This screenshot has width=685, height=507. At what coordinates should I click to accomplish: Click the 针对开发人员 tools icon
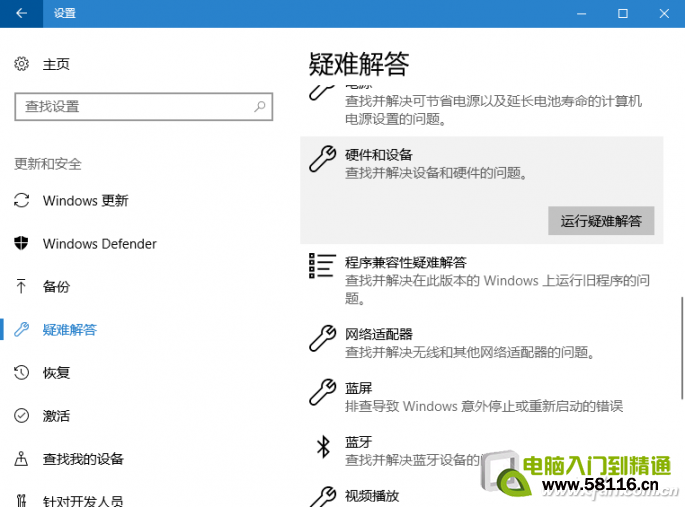point(21,500)
